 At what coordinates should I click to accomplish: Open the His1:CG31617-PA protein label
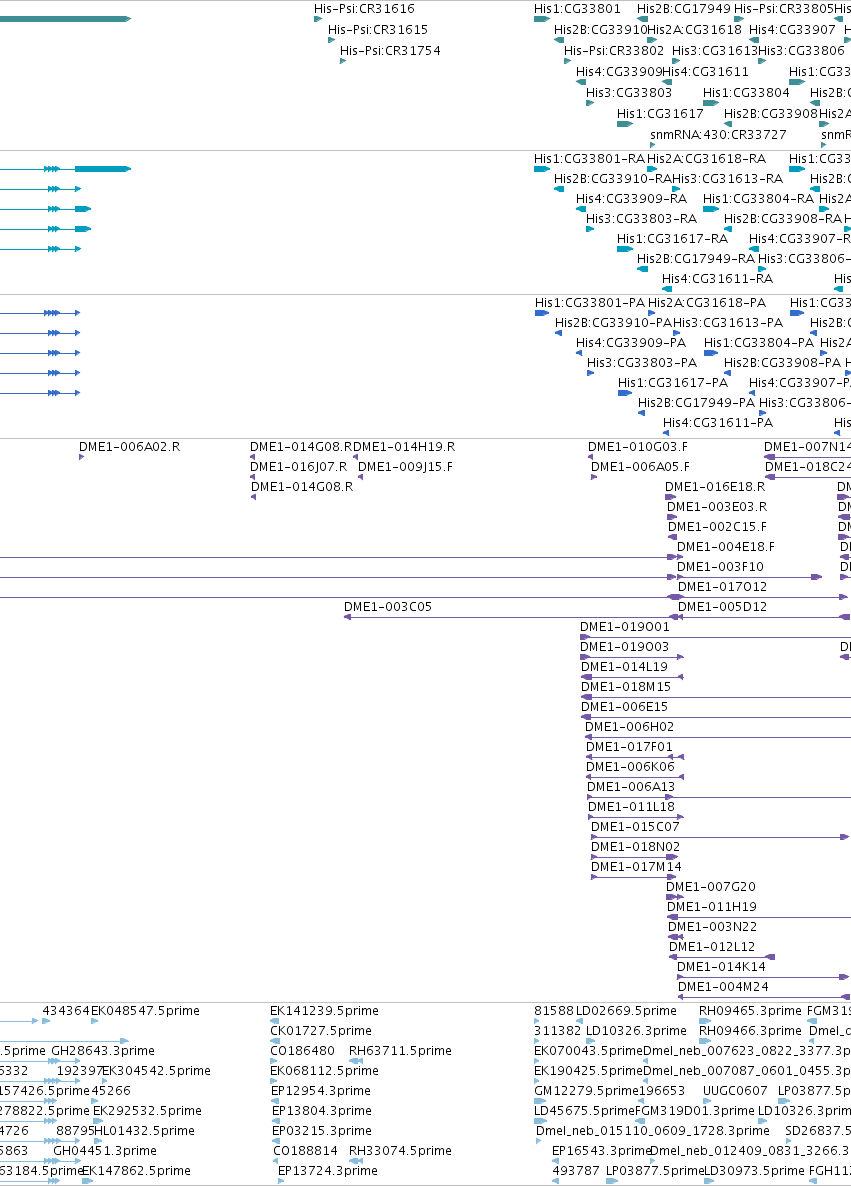pos(672,383)
